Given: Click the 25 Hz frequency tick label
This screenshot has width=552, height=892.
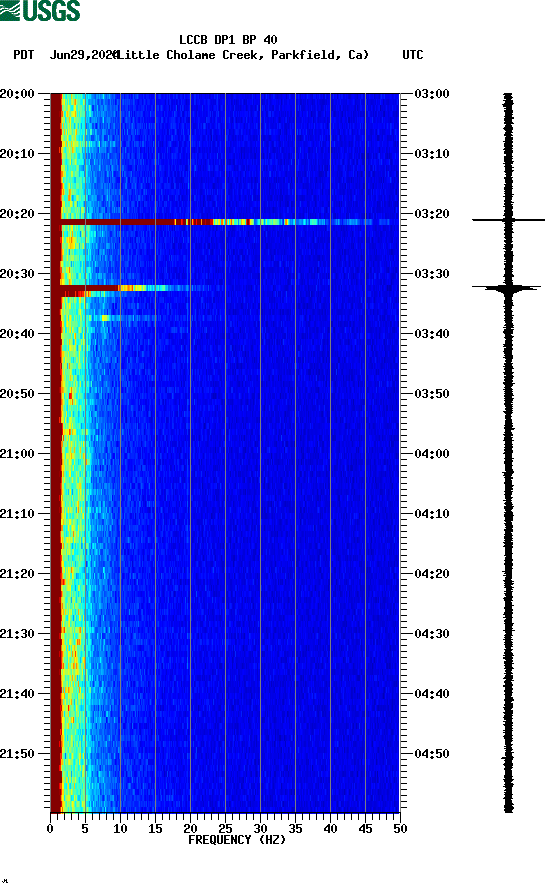Looking at the screenshot, I should 225,829.
